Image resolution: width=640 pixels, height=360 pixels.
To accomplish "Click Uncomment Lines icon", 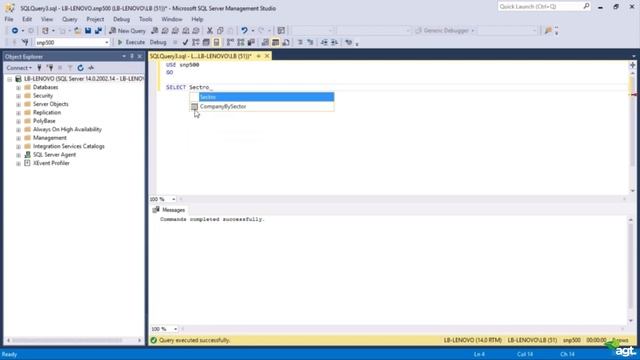I will tap(310, 42).
